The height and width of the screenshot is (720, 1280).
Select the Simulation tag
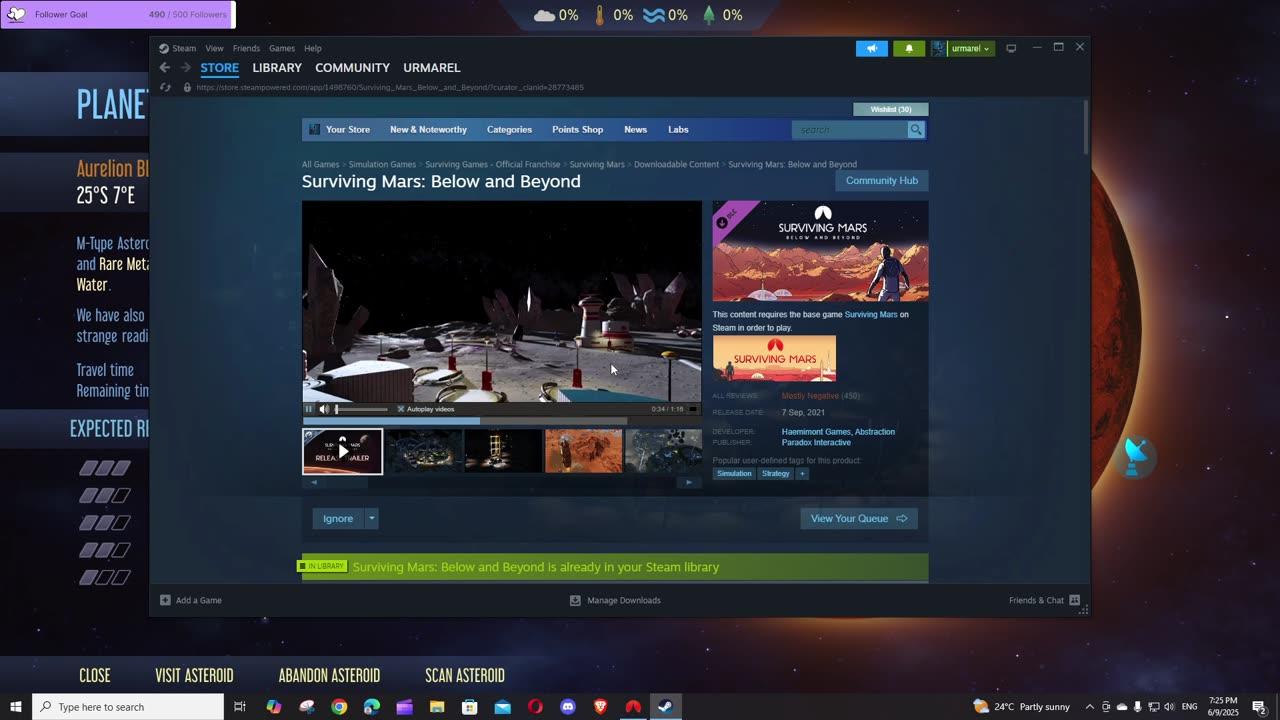coord(734,474)
